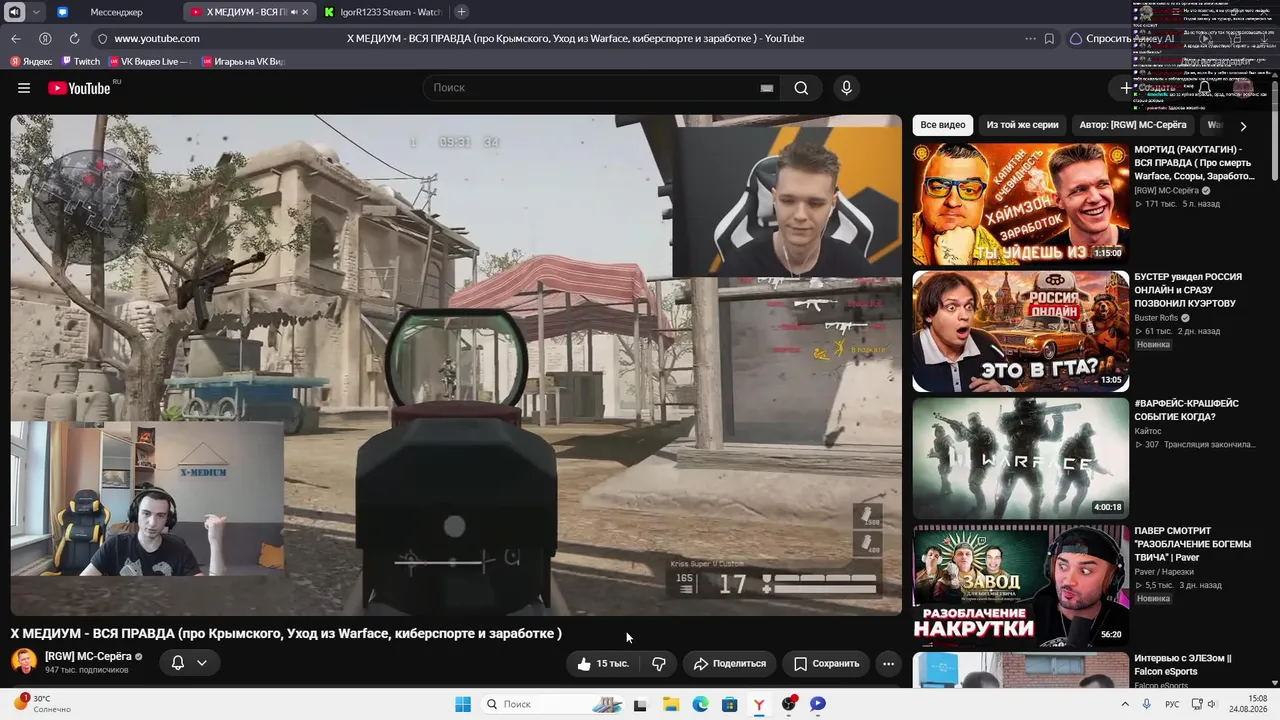Open the Buster Rofls channel name
This screenshot has width=1280, height=720.
(x=1156, y=318)
